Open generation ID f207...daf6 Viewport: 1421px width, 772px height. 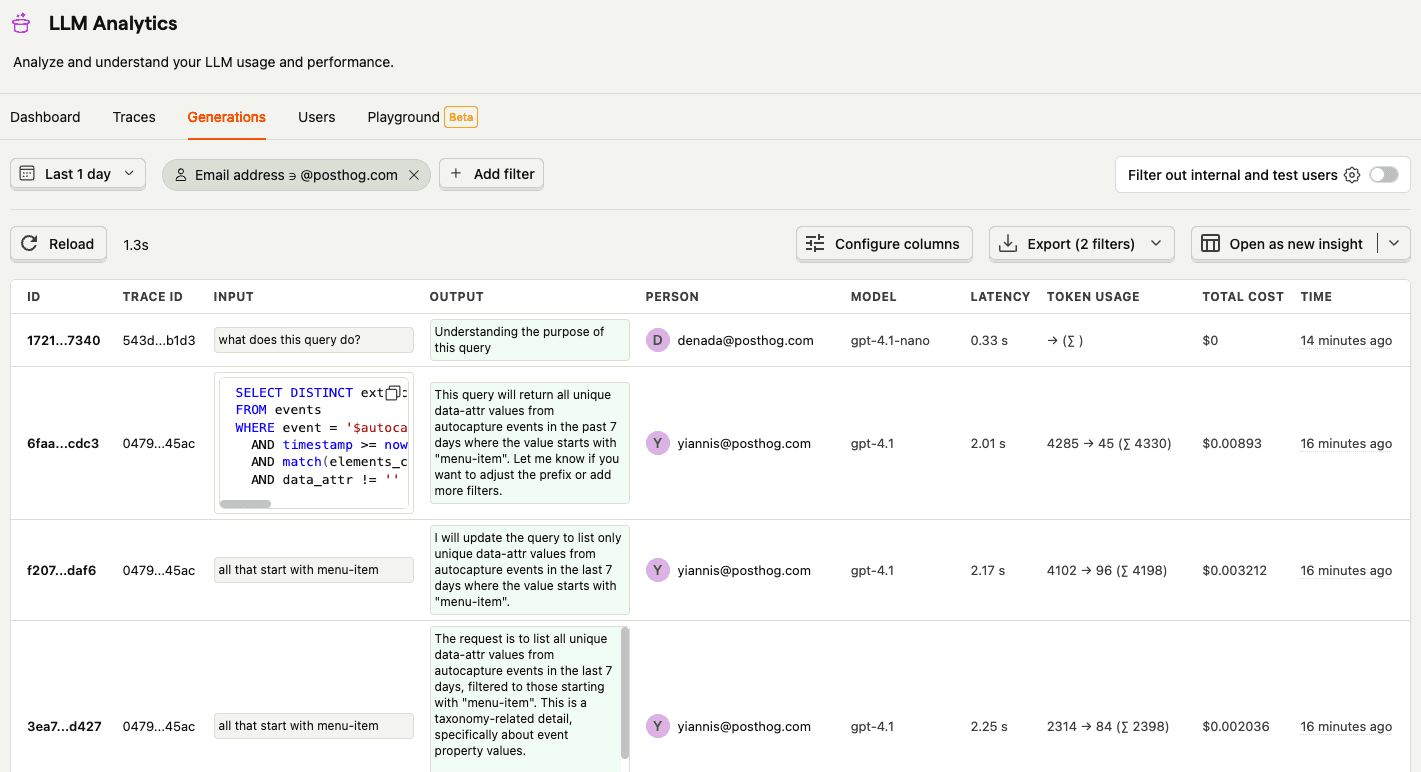click(62, 570)
